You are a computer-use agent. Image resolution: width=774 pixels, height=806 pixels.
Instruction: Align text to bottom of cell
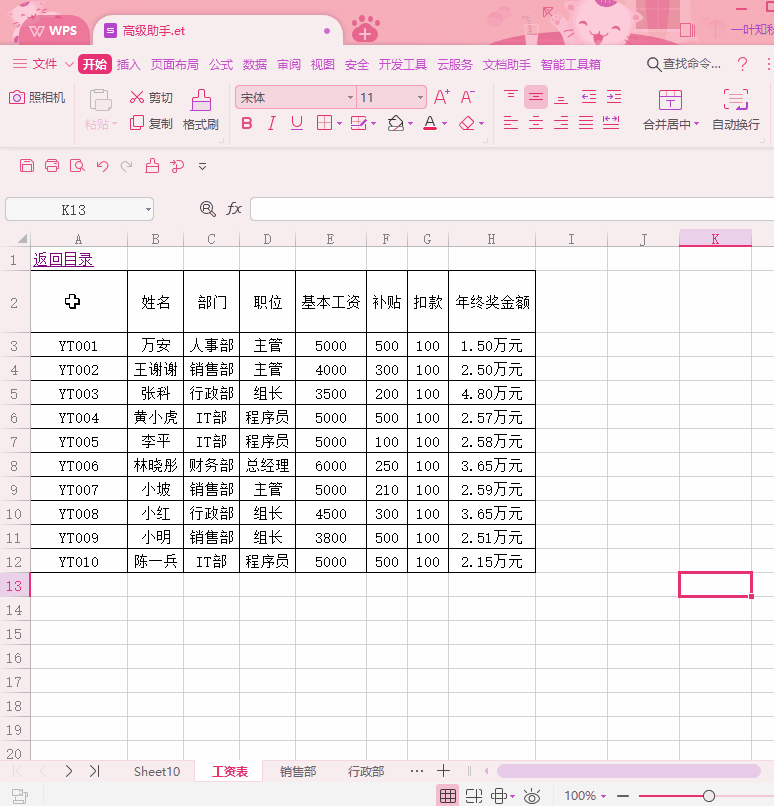click(x=561, y=98)
